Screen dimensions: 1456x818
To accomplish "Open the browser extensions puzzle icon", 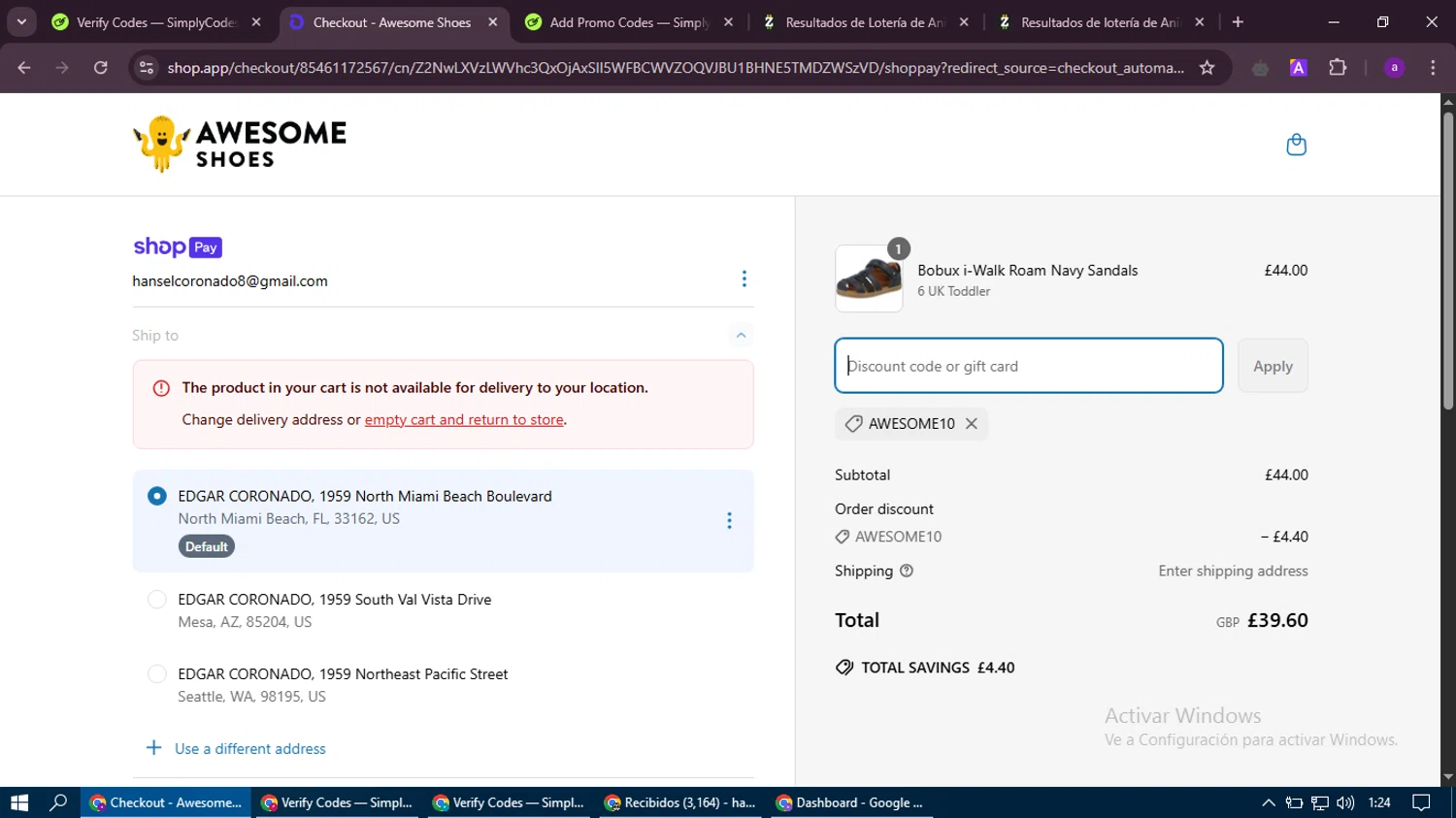I will click(x=1338, y=68).
